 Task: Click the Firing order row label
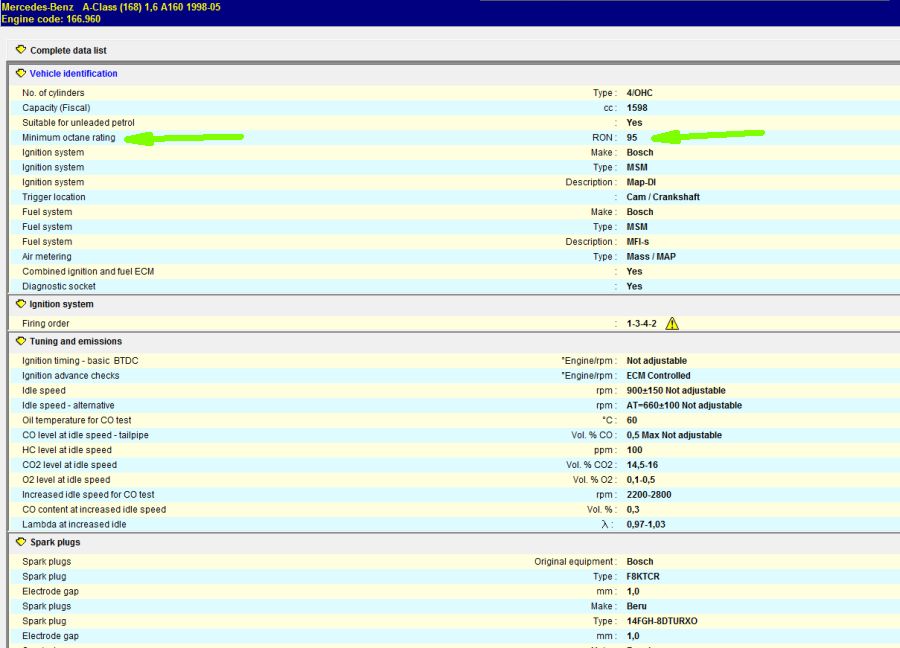point(46,324)
